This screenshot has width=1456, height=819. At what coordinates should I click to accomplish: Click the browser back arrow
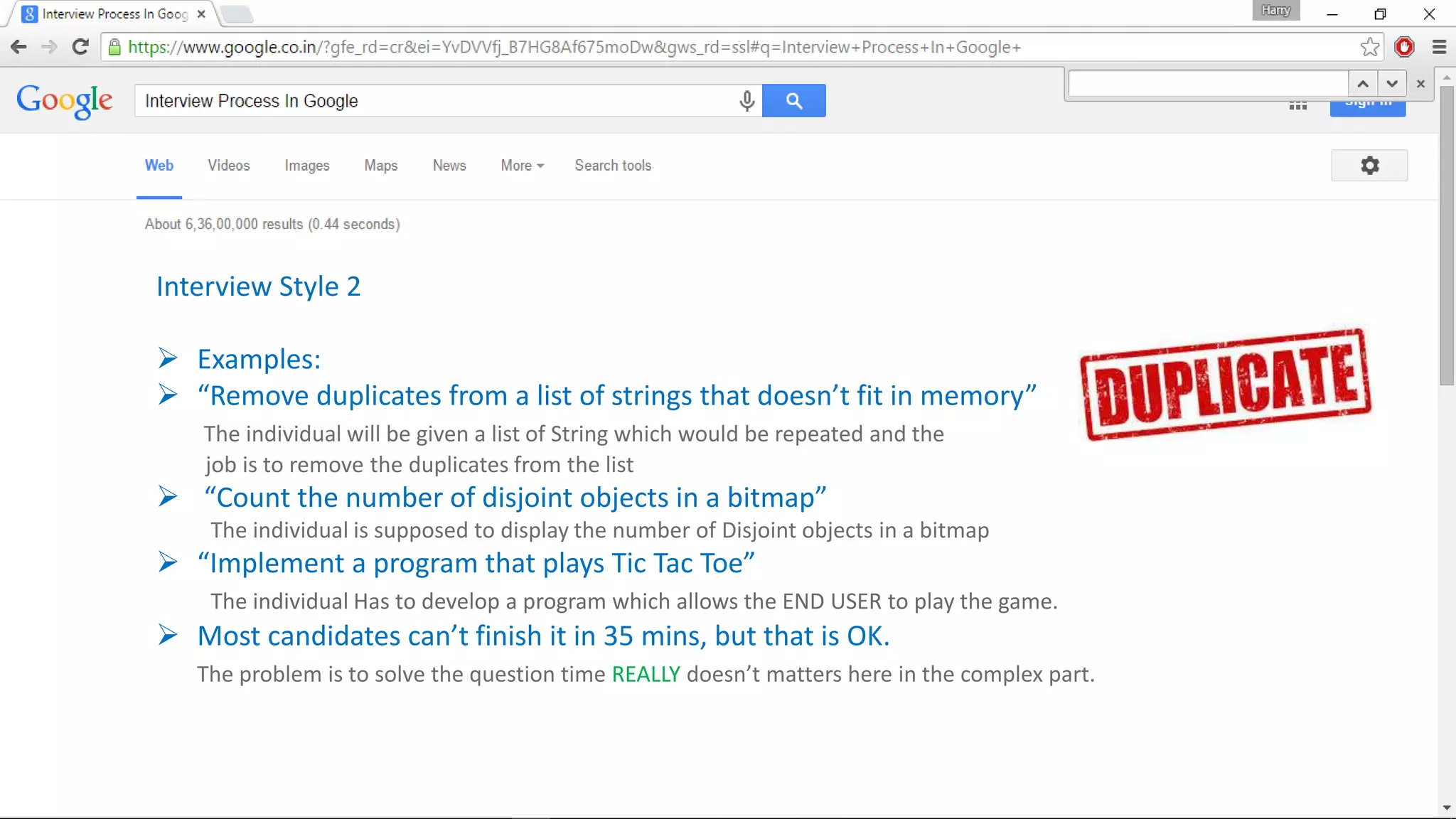(x=19, y=47)
